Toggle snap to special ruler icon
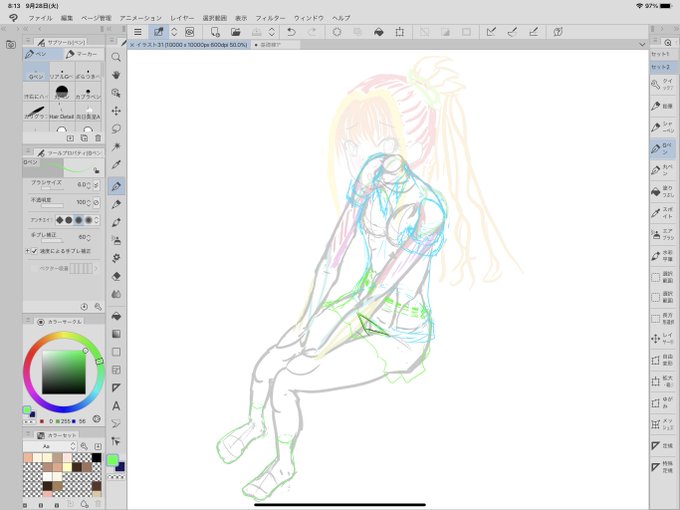The height and width of the screenshot is (510, 680). click(512, 32)
